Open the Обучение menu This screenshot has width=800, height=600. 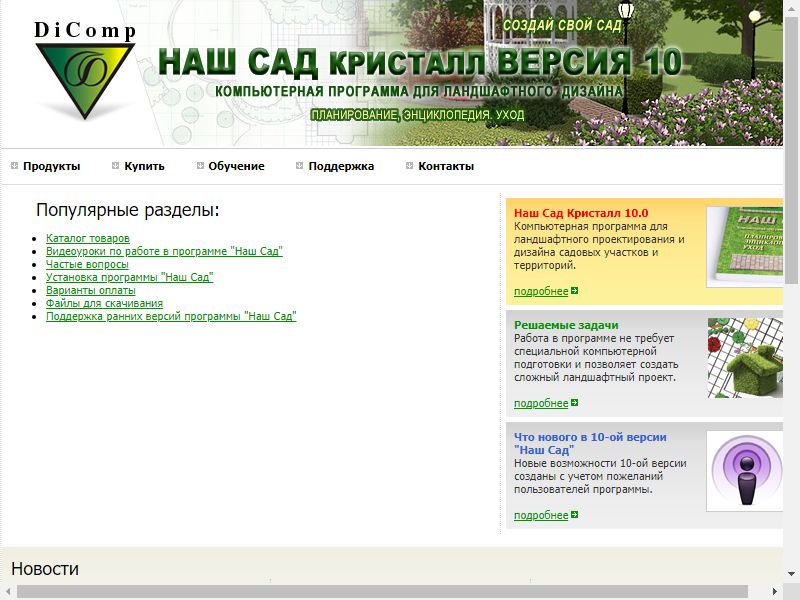(236, 166)
